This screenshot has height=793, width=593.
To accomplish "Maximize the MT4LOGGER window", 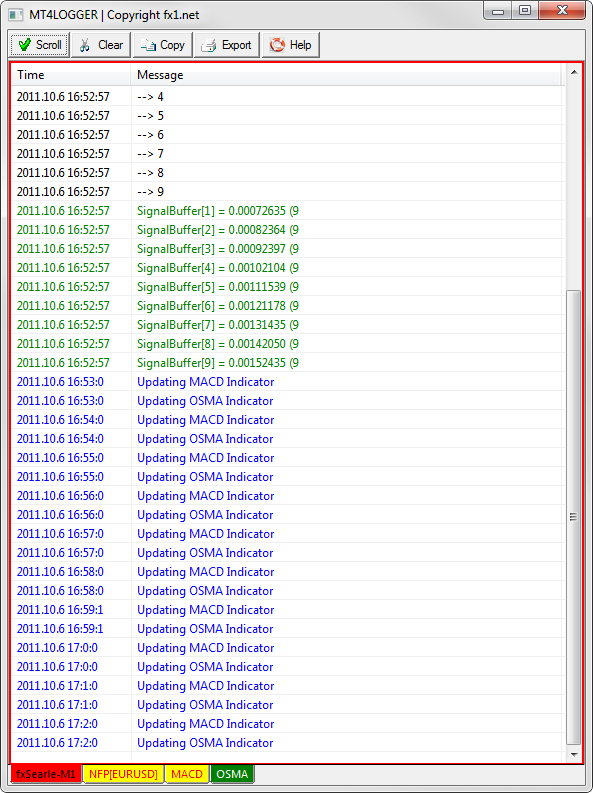I will coord(525,10).
